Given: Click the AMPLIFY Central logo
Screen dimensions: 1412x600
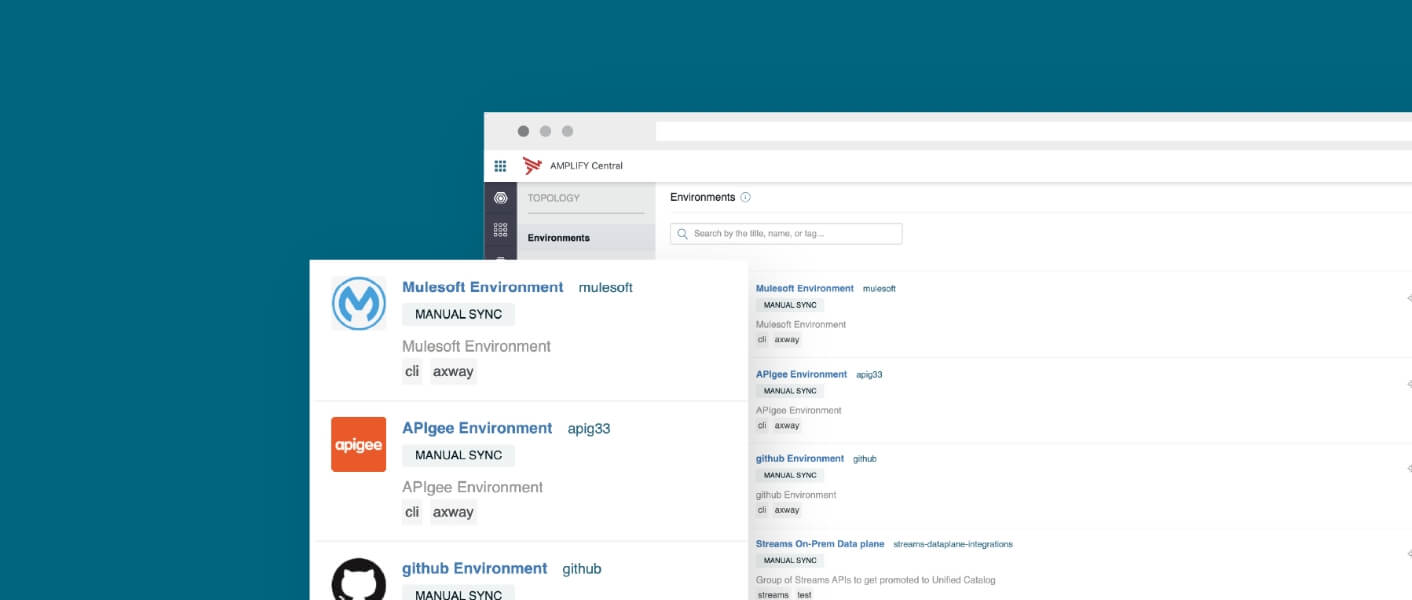Looking at the screenshot, I should (532, 166).
